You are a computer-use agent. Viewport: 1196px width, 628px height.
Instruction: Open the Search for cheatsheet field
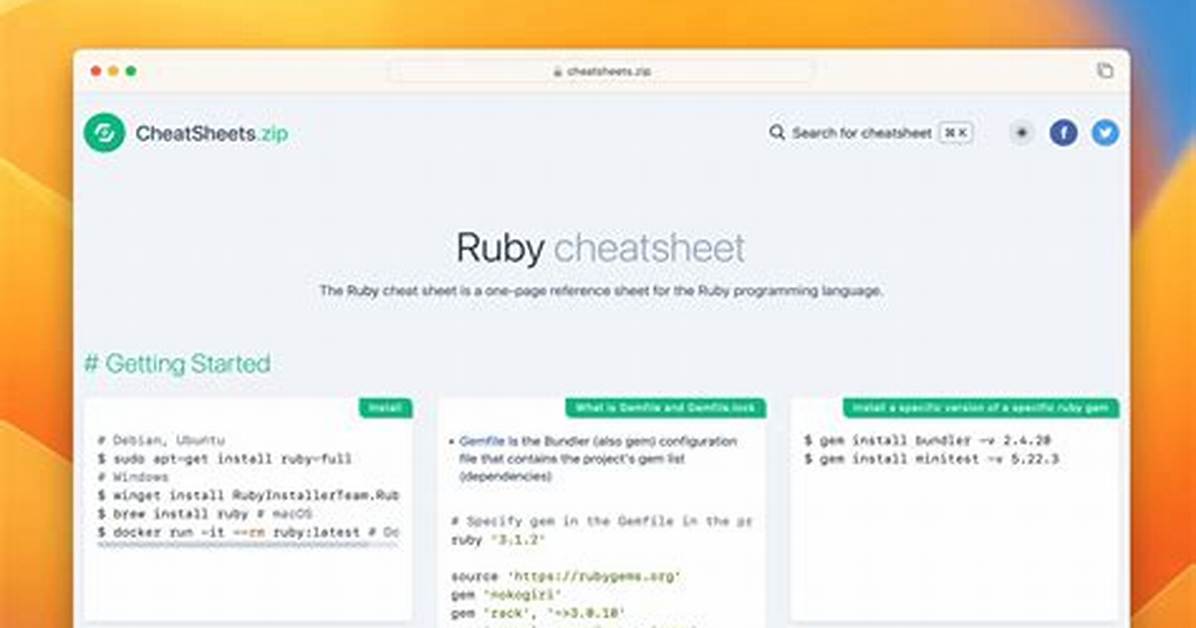coord(871,133)
